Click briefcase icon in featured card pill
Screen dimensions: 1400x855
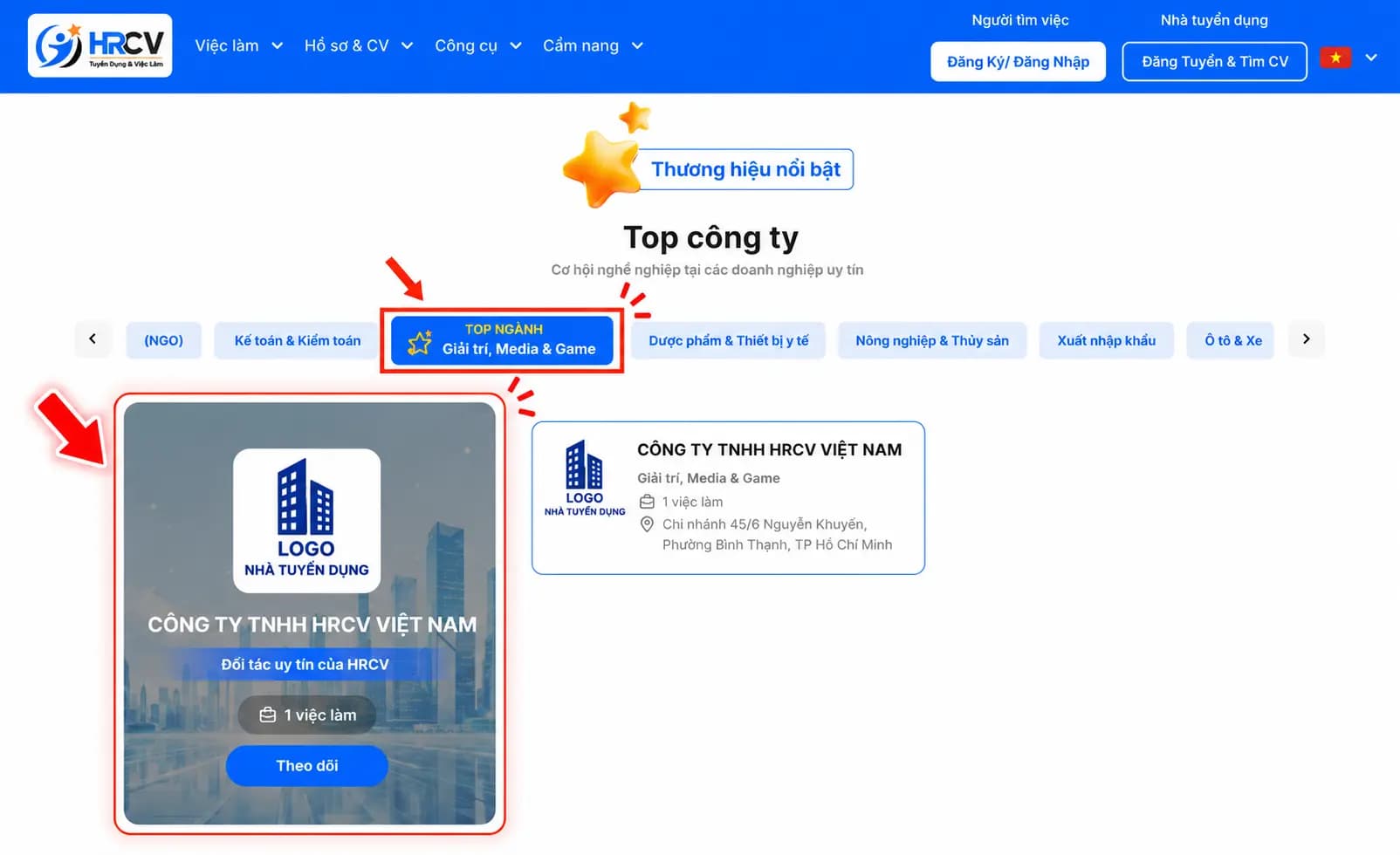[268, 715]
